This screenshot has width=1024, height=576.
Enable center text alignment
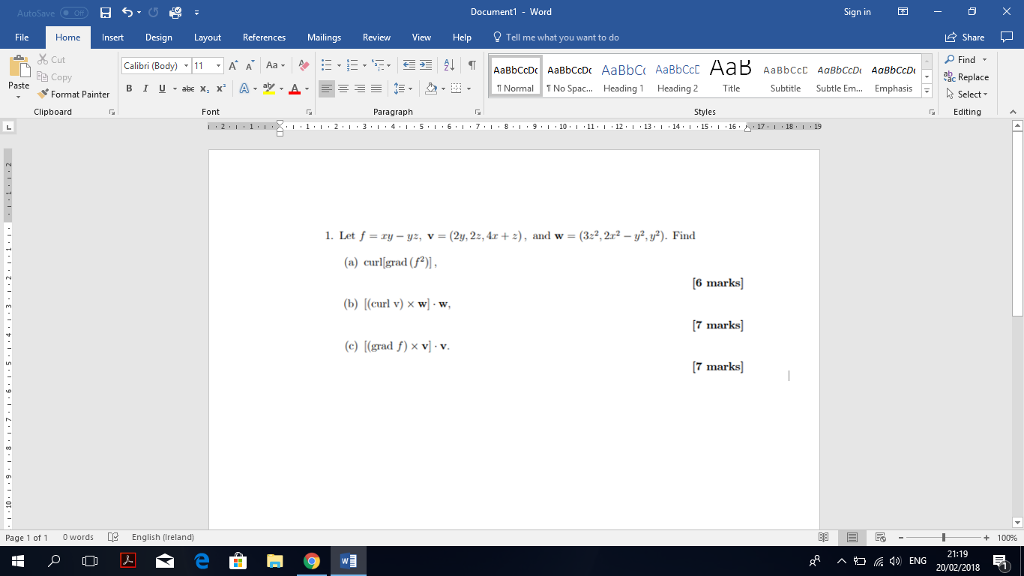[x=342, y=88]
